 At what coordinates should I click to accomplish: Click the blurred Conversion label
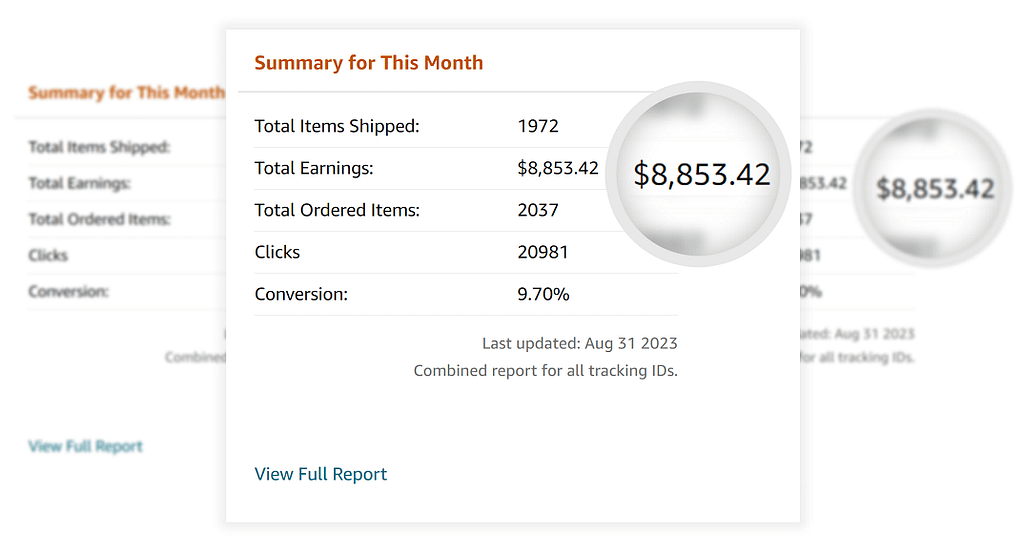coord(68,292)
